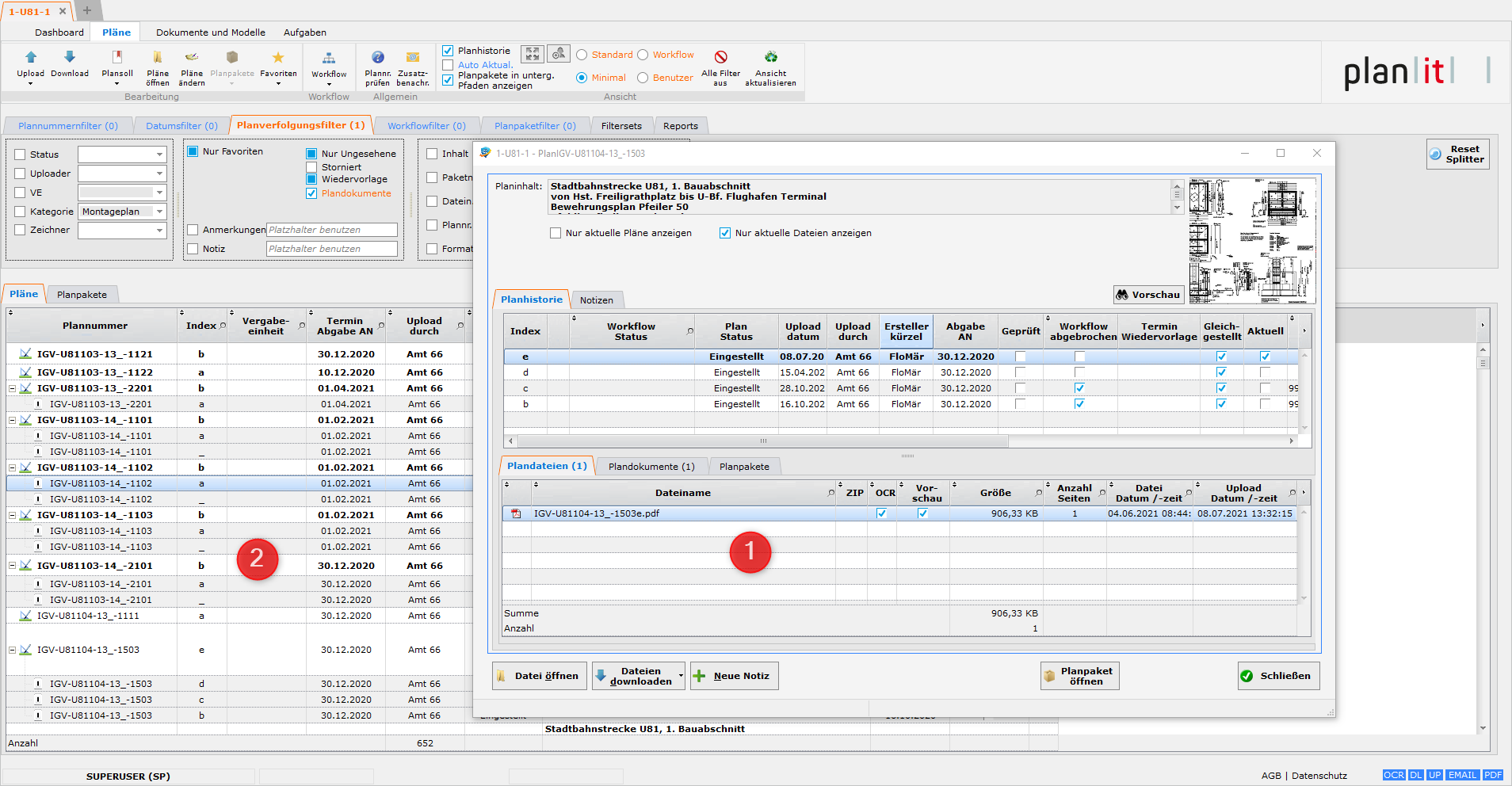This screenshot has height=786, width=1512.
Task: Select the Standard view radio button
Action: (x=582, y=55)
